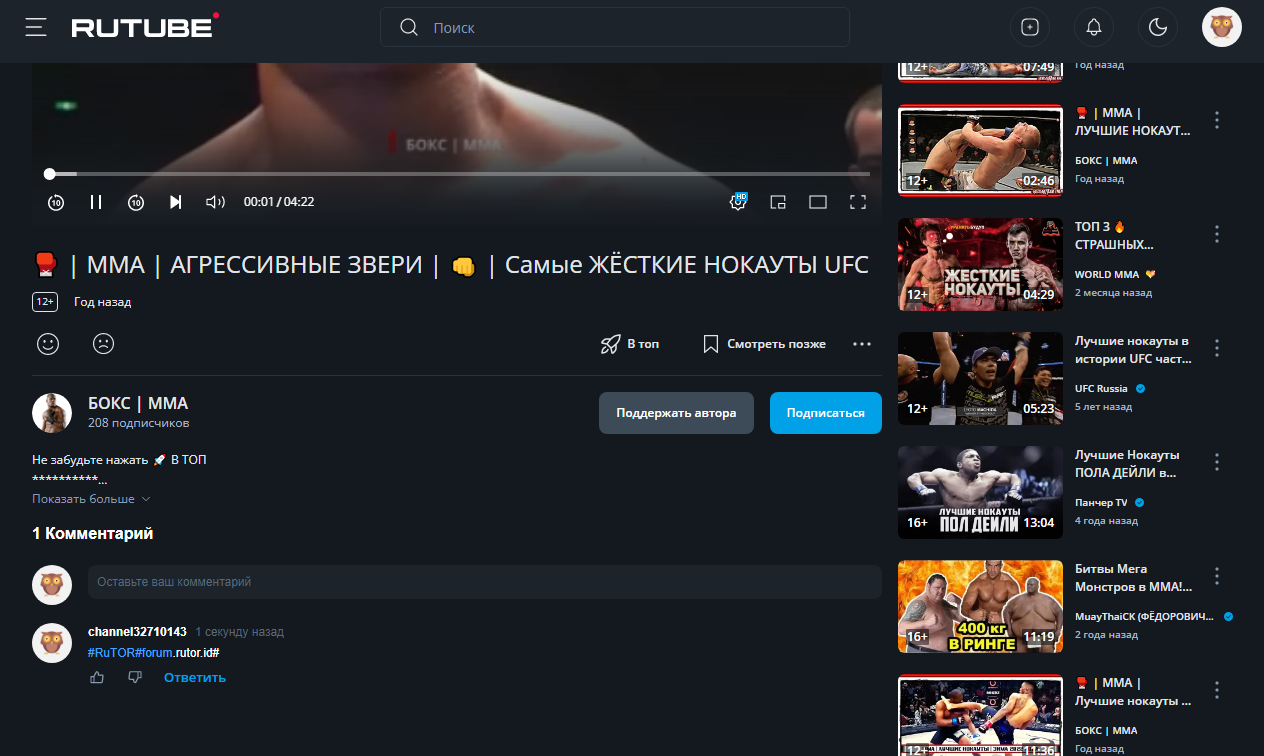Go to the RUTUBE home logo
The width and height of the screenshot is (1264, 756).
[x=146, y=27]
